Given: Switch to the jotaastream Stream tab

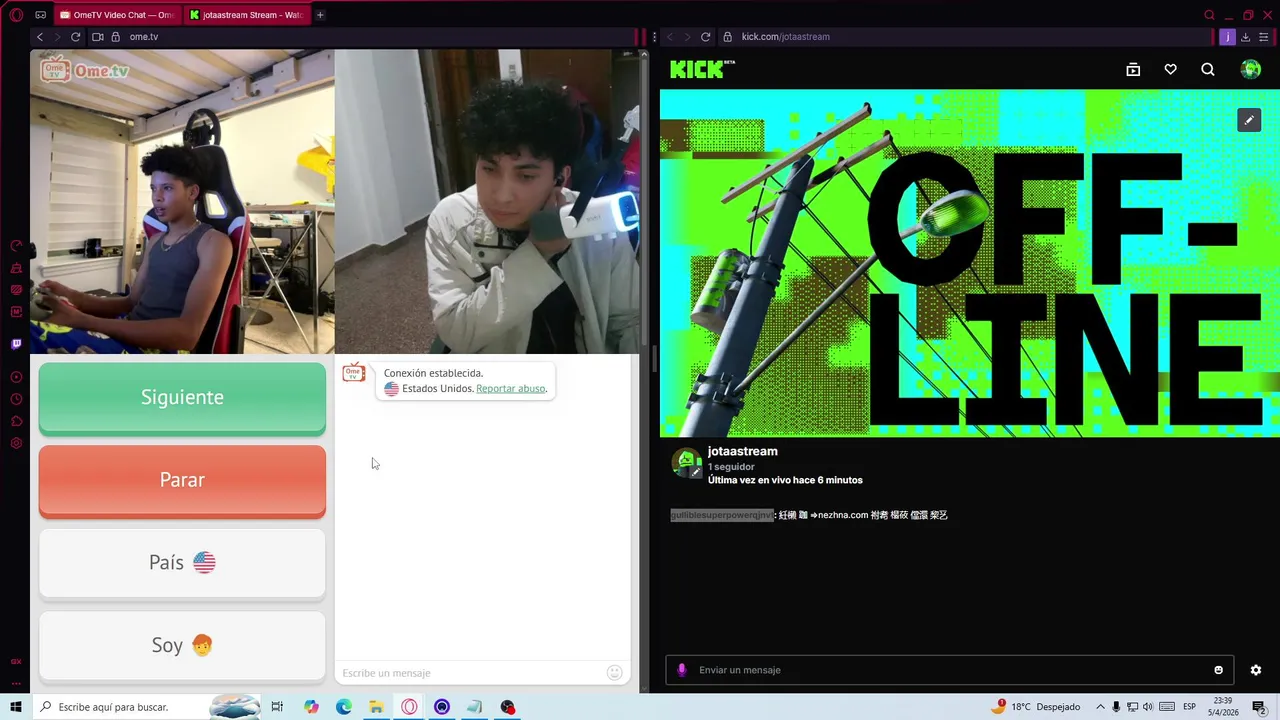Looking at the screenshot, I should click(246, 15).
